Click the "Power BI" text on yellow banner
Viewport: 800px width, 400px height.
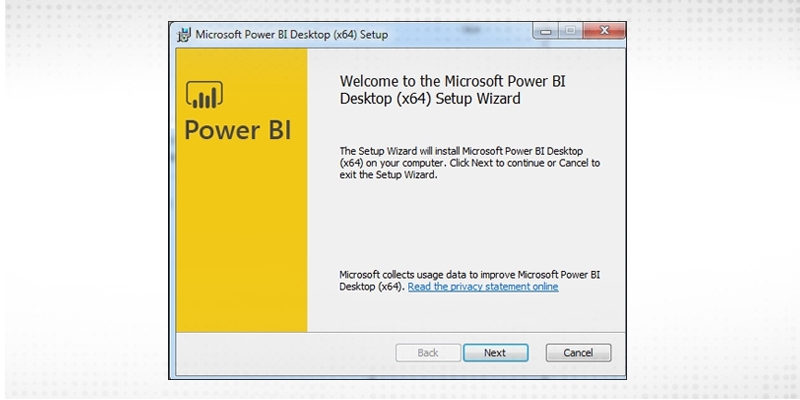click(238, 131)
